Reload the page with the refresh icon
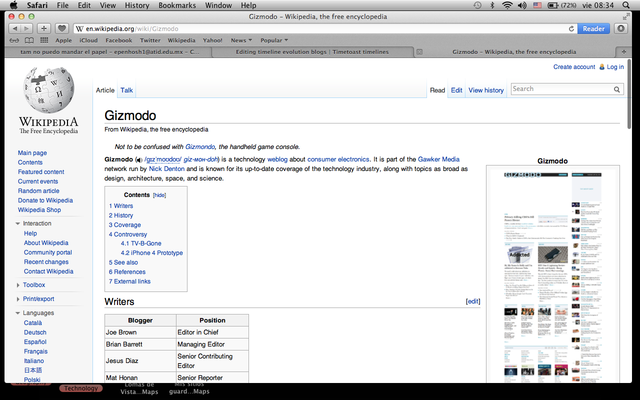Viewport: 640px width, 400px height. [x=571, y=29]
